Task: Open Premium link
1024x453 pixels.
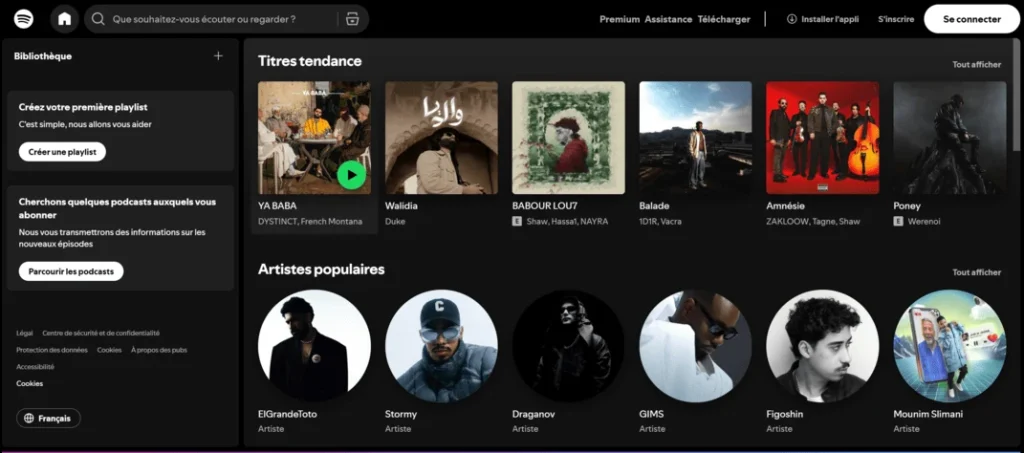Action: click(619, 20)
